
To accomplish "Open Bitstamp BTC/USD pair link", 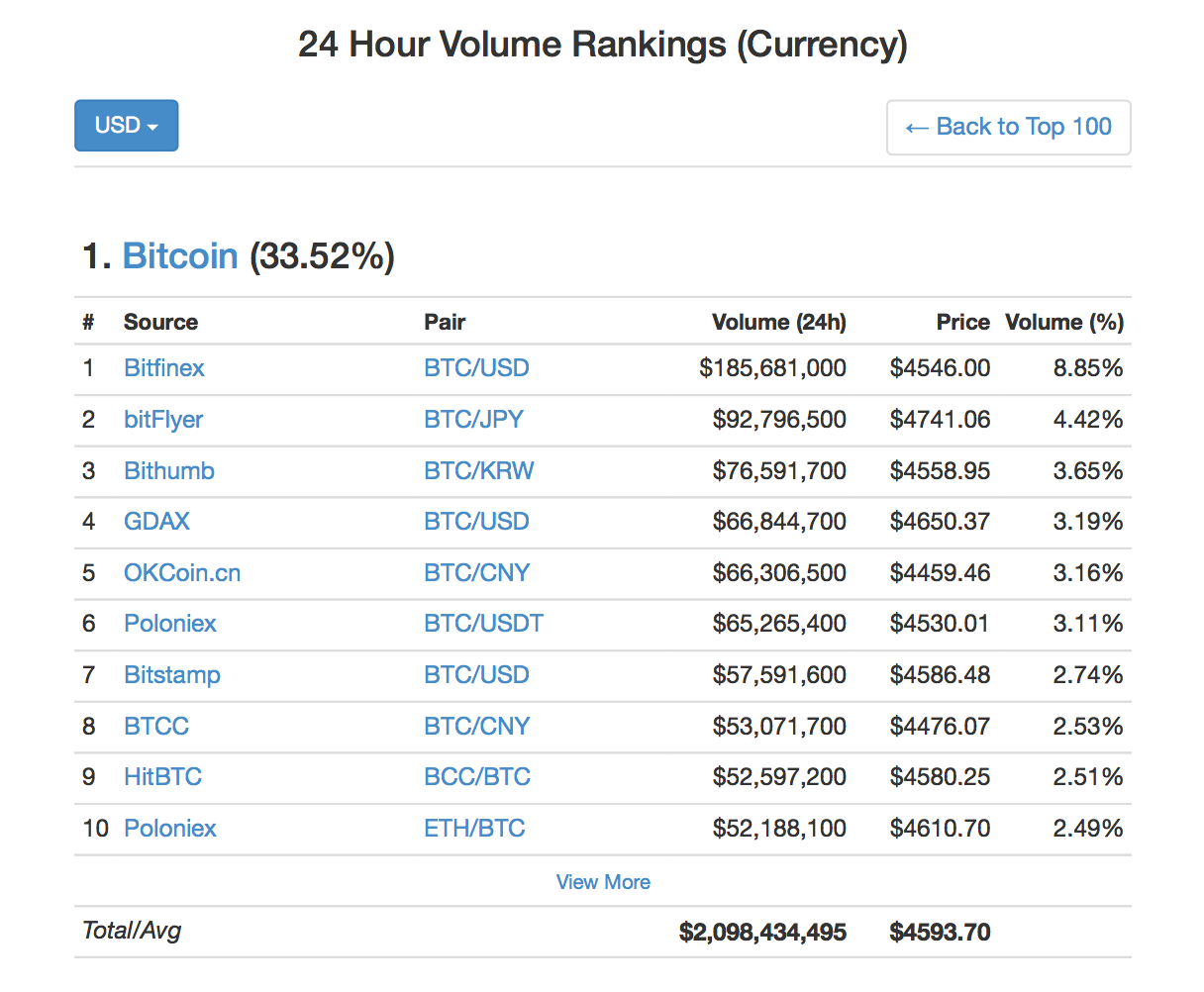I will [476, 675].
